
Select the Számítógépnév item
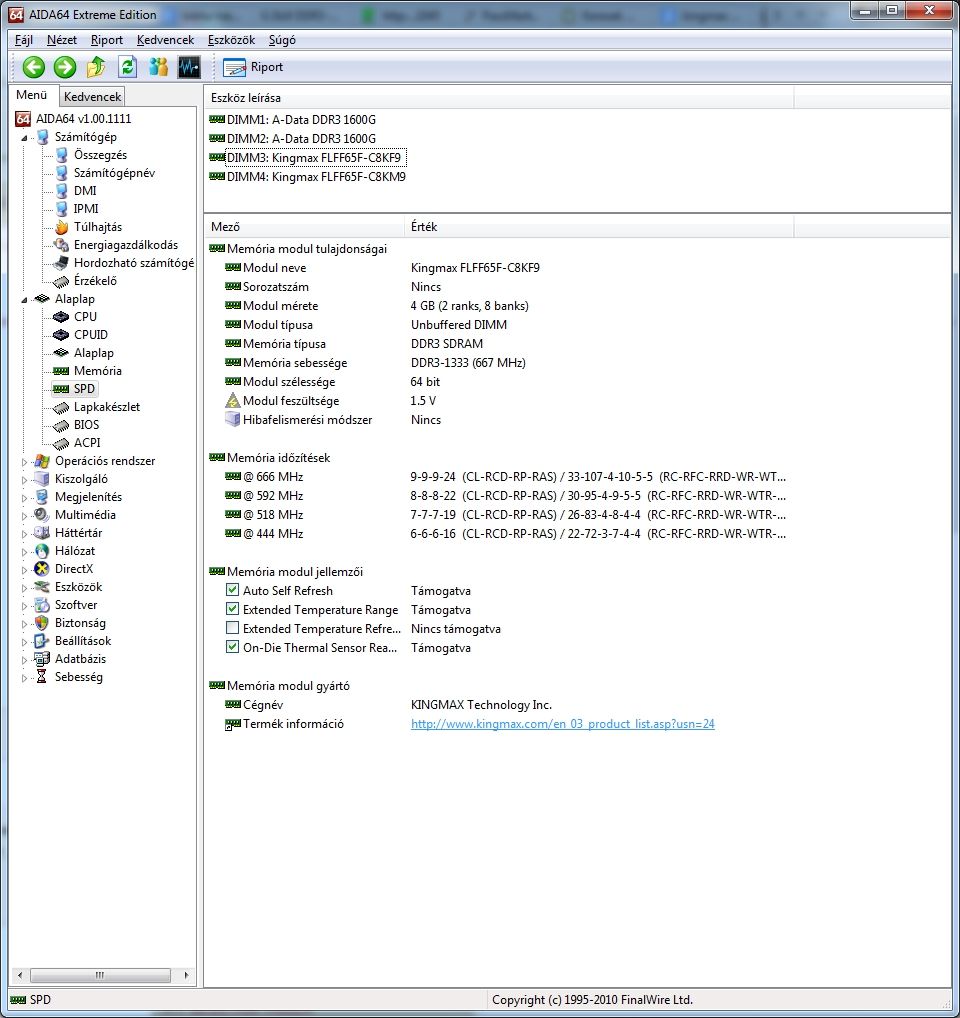(x=114, y=173)
